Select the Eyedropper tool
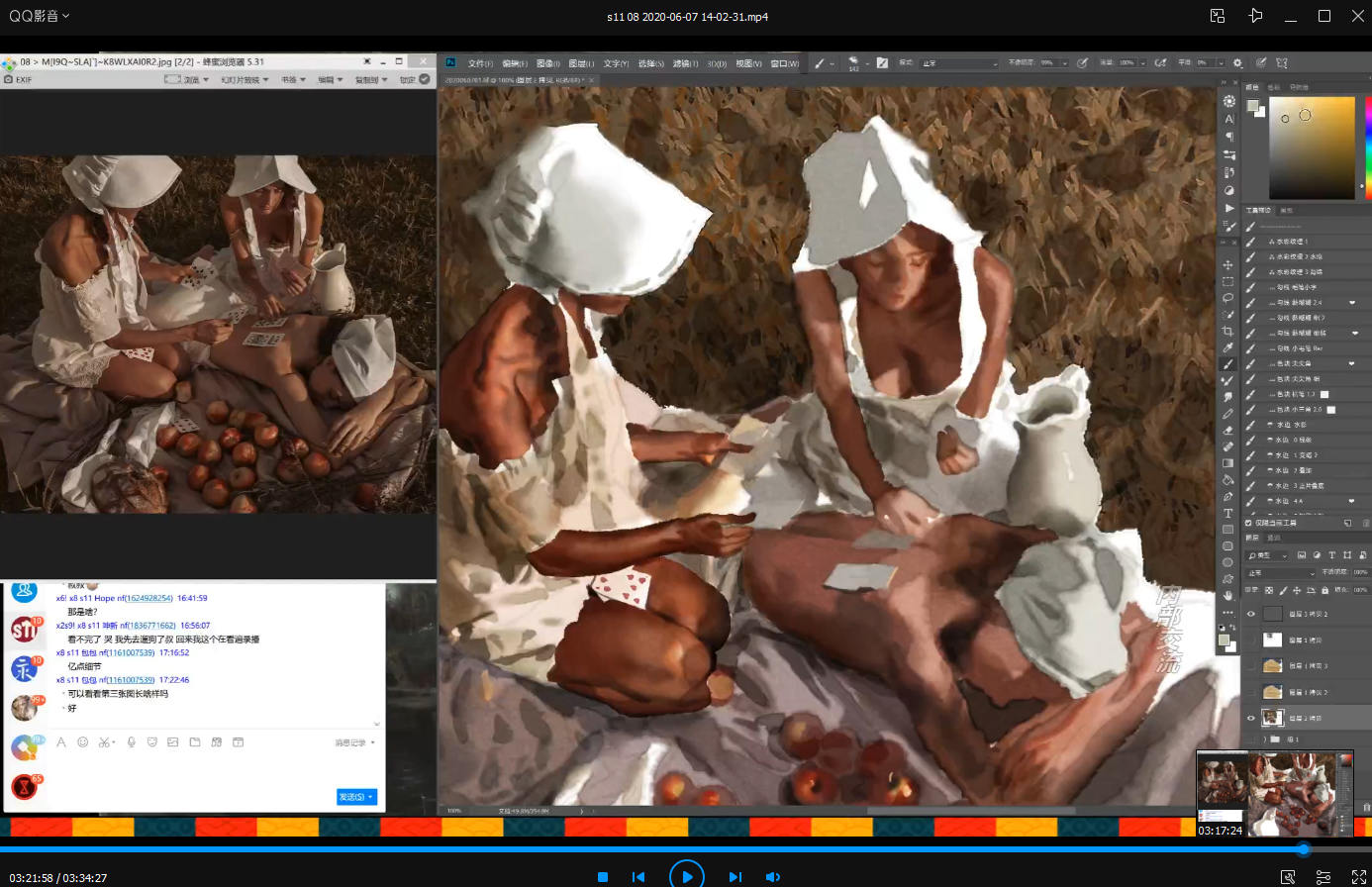The image size is (1372, 887). point(1227,347)
